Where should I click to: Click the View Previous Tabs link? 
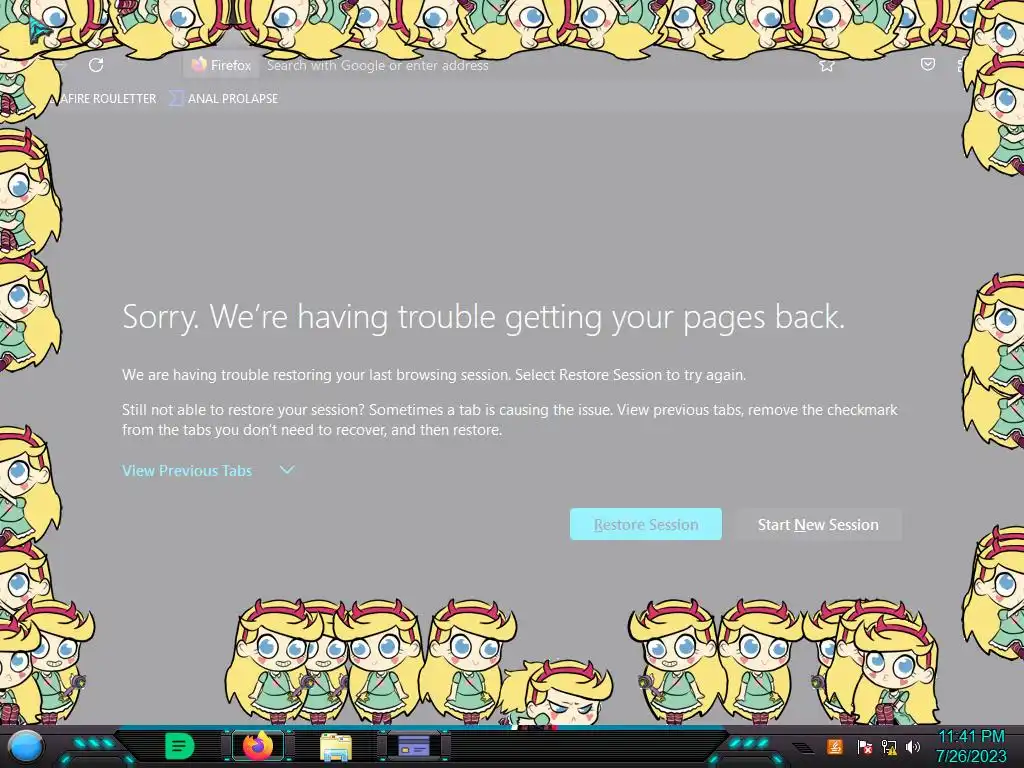pyautogui.click(x=187, y=471)
